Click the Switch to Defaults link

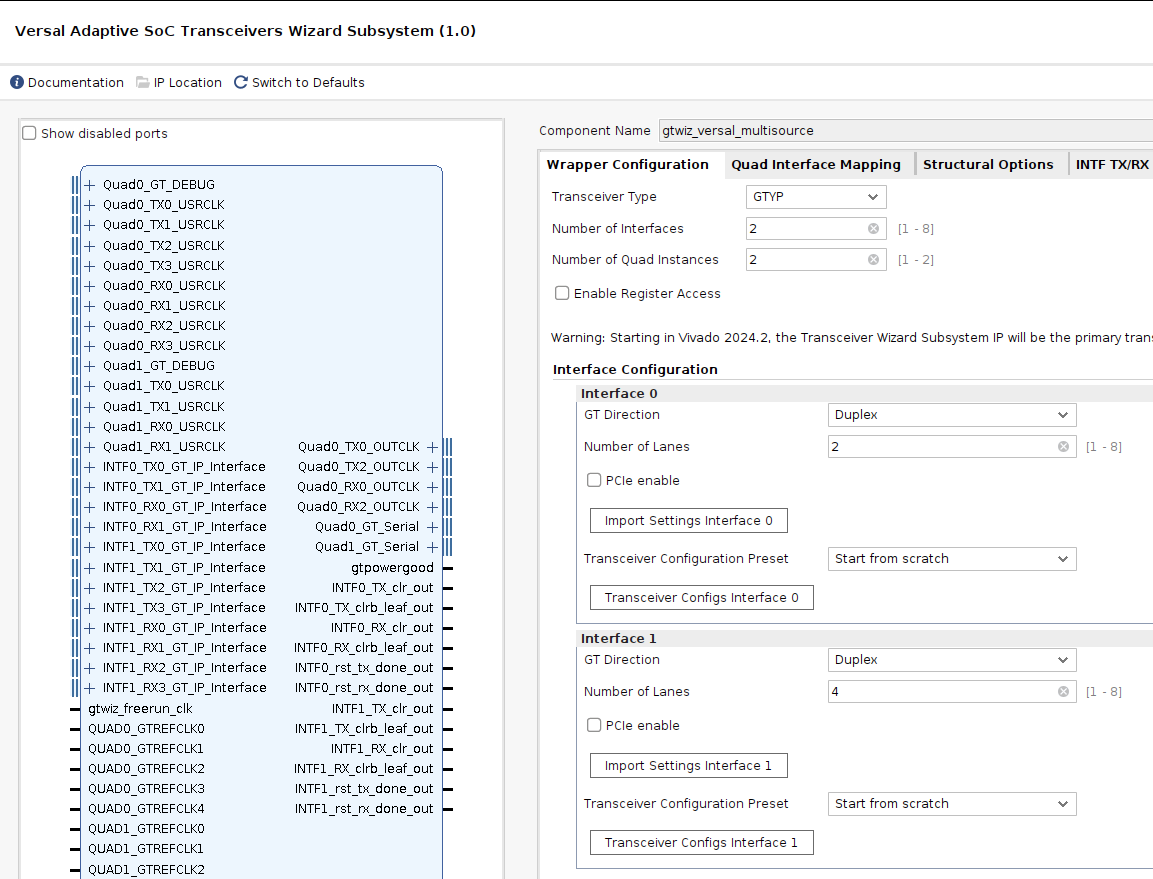click(308, 82)
